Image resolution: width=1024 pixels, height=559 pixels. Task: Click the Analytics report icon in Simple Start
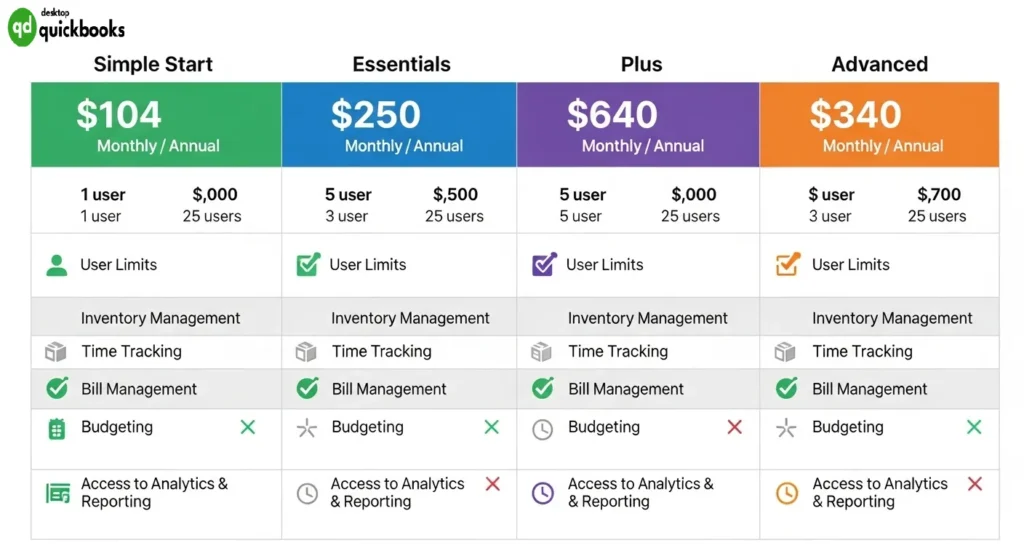pos(58,493)
